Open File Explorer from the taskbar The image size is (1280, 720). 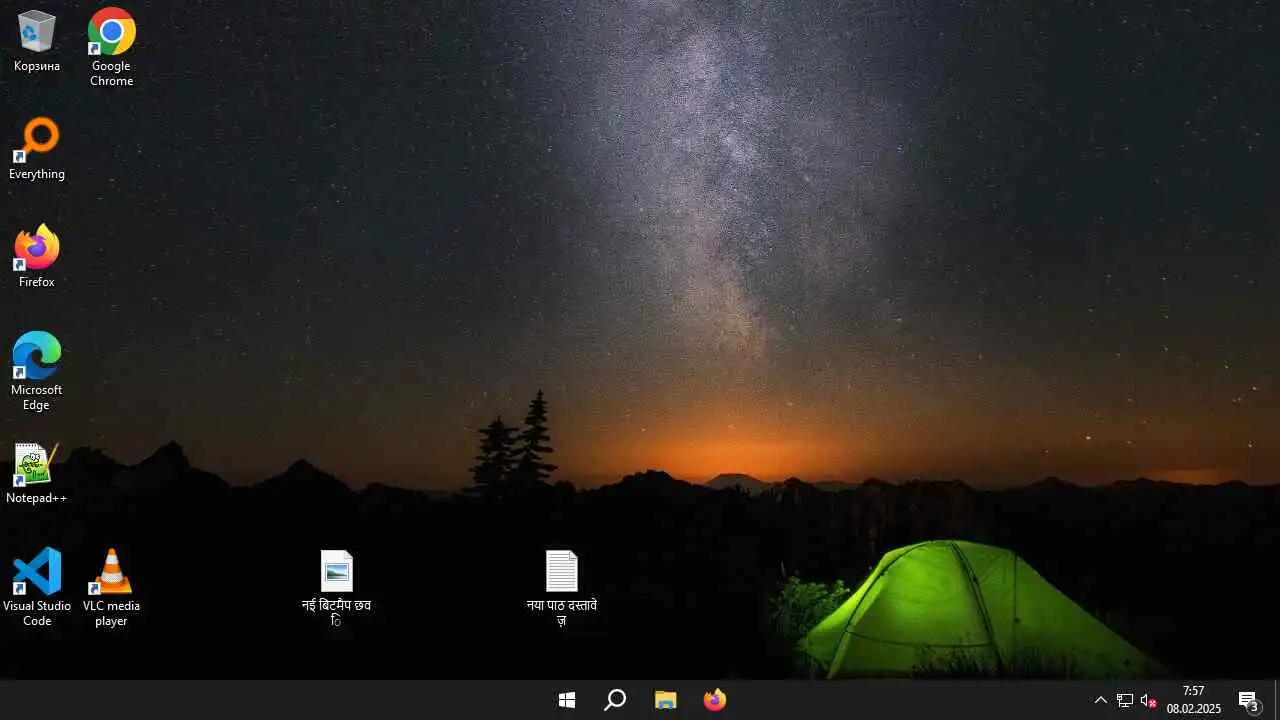click(665, 700)
